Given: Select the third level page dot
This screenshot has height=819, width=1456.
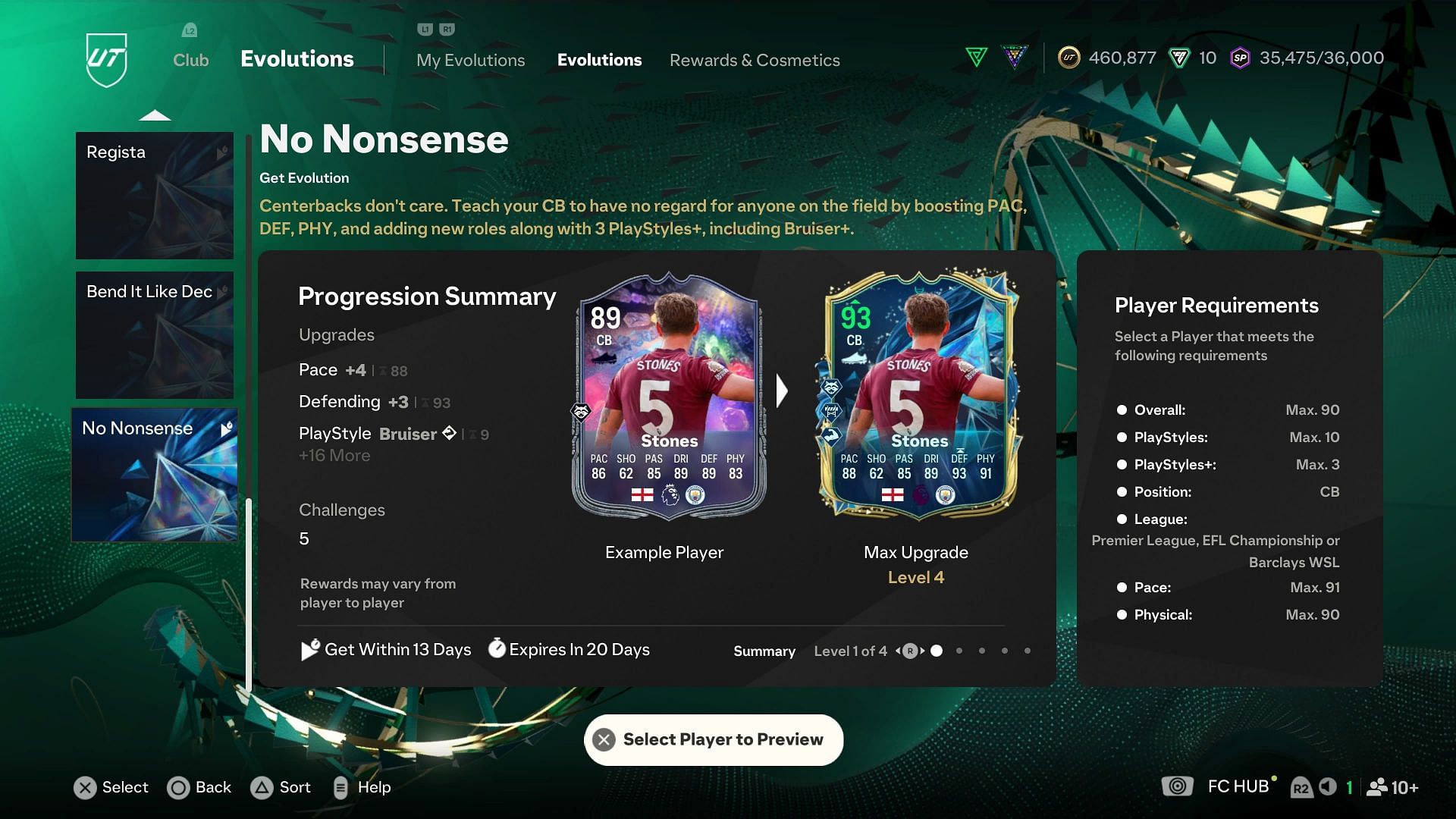Looking at the screenshot, I should [982, 651].
